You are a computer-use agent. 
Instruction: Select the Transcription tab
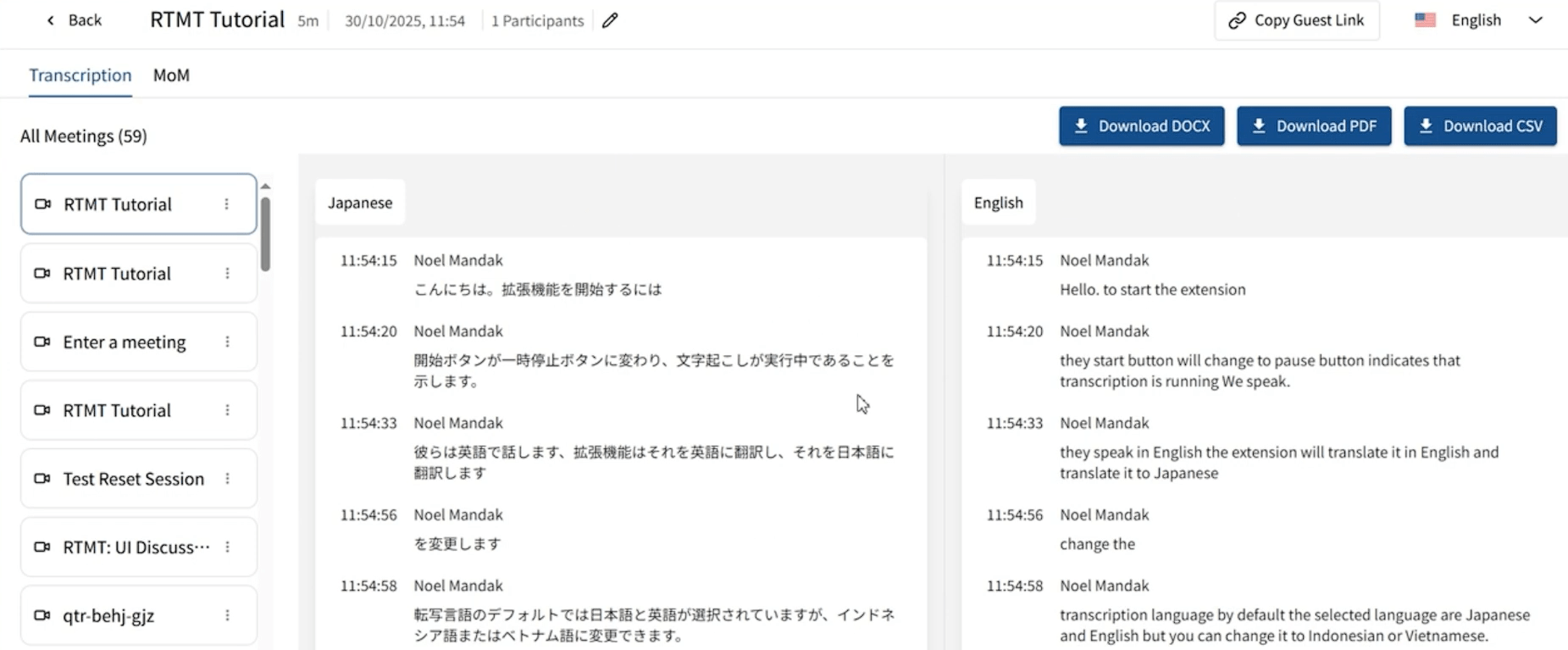pos(80,75)
